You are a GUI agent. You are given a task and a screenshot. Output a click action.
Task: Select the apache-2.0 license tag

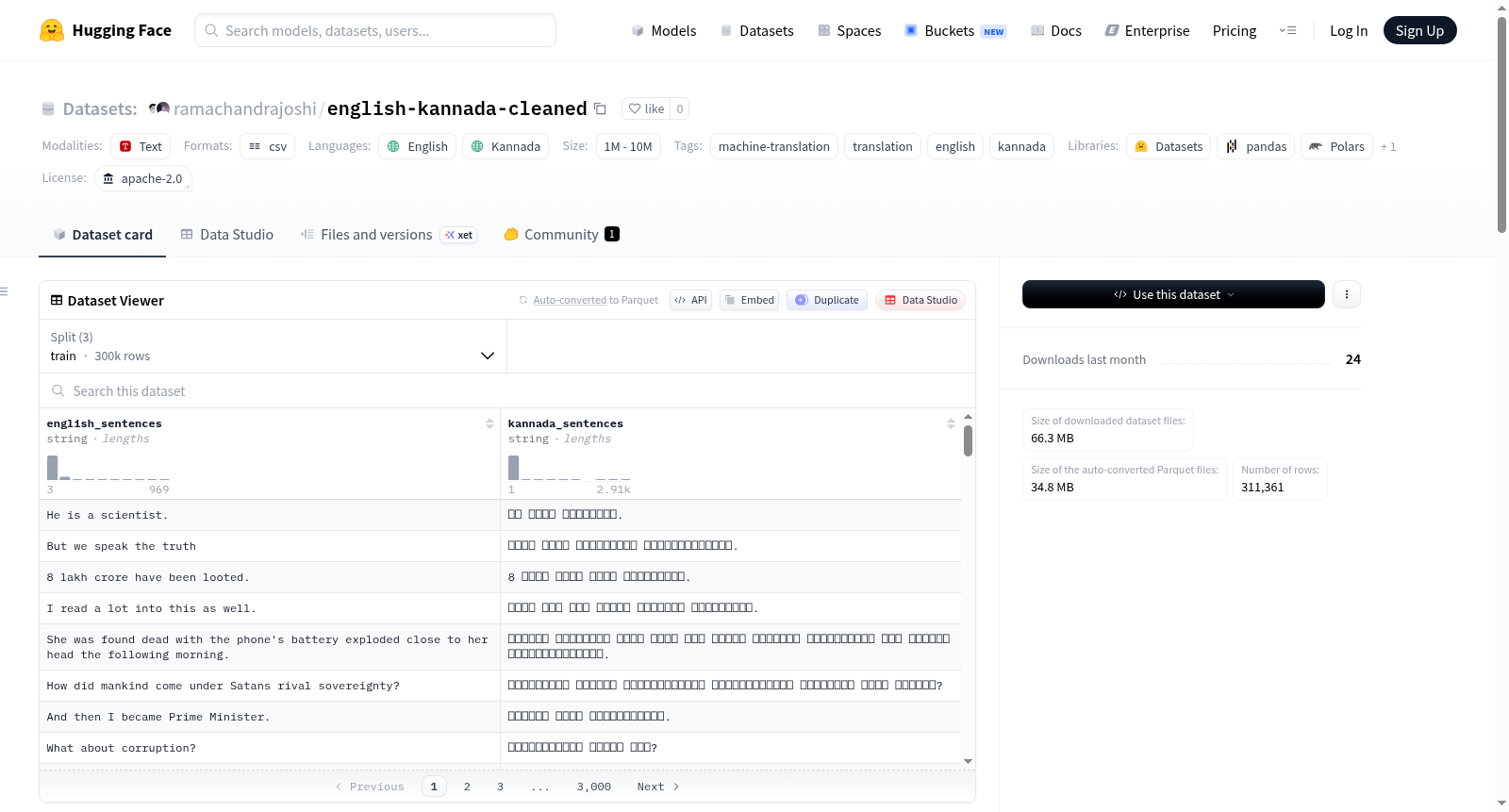[143, 178]
